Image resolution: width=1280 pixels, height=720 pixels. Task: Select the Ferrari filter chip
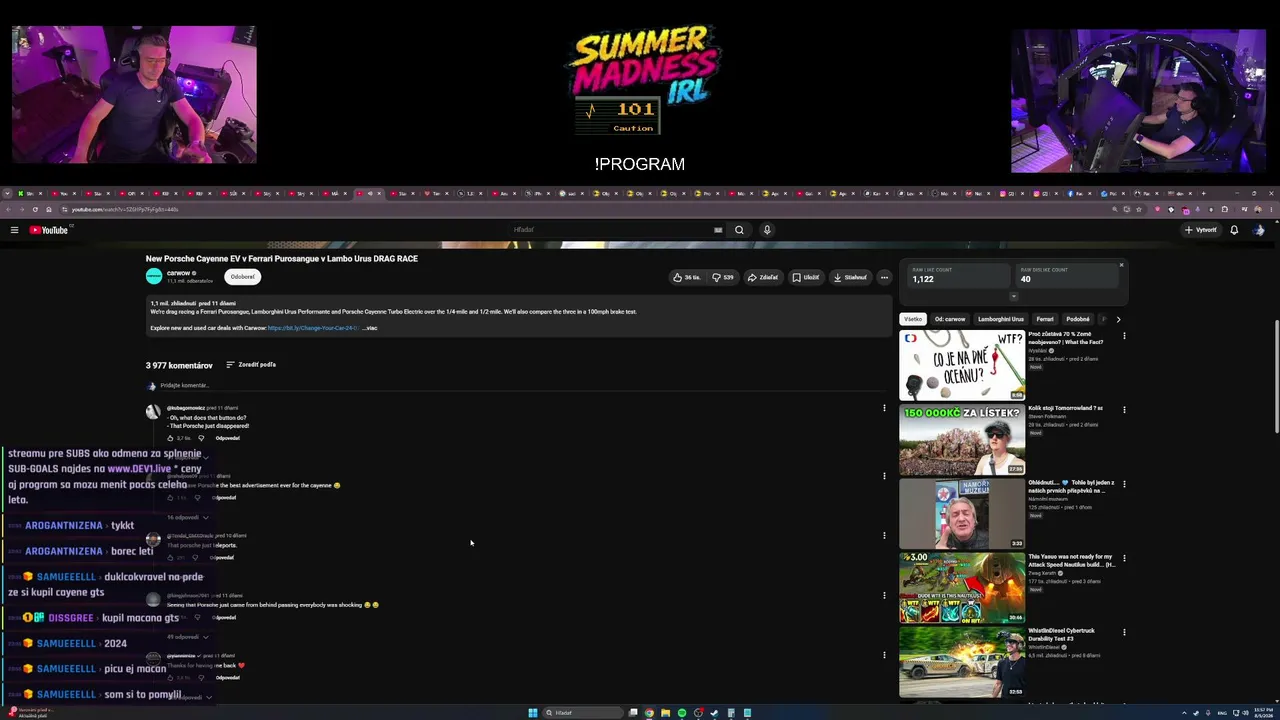click(x=1045, y=319)
